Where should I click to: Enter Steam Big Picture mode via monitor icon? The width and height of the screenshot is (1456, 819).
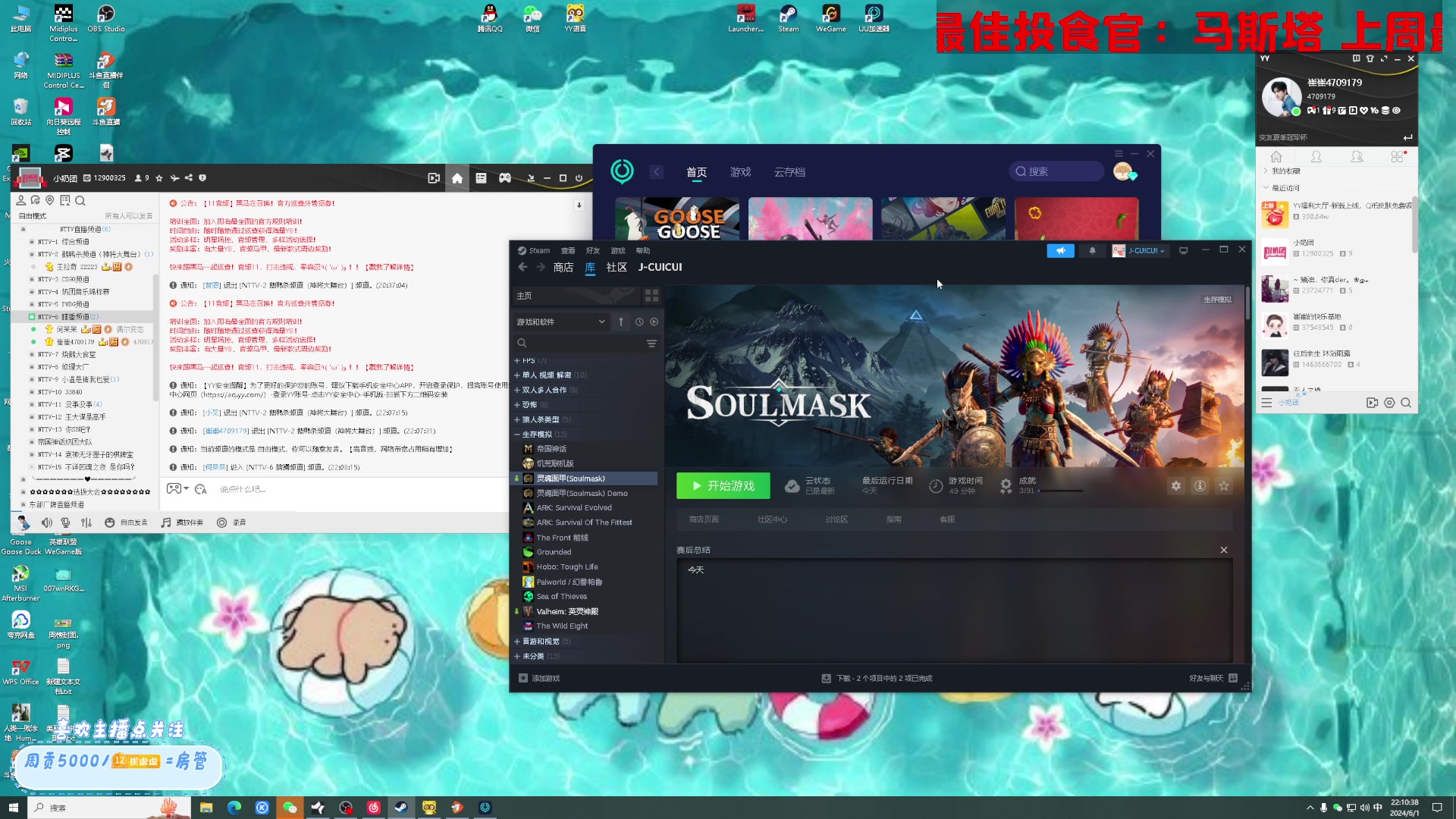point(1183,251)
